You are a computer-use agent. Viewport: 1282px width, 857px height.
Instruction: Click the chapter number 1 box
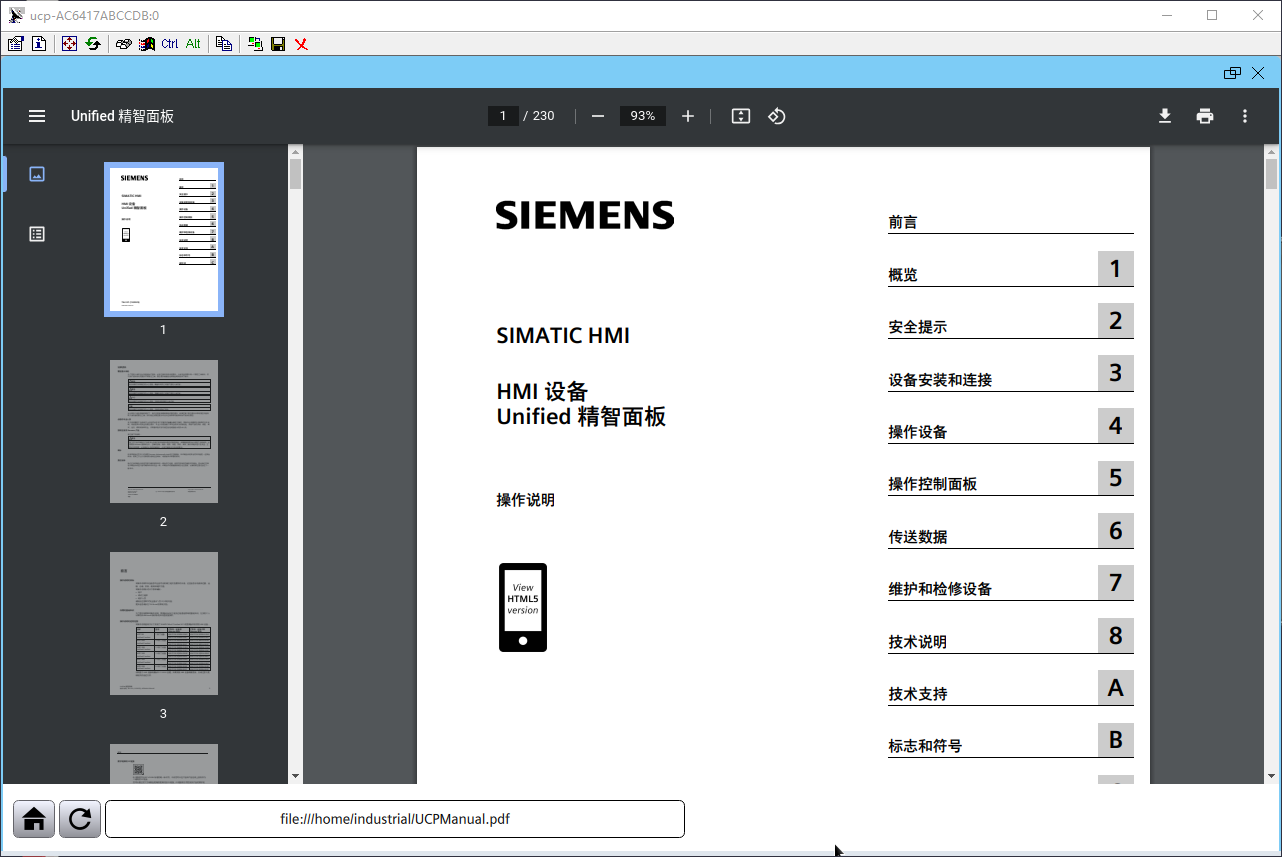click(x=1116, y=269)
